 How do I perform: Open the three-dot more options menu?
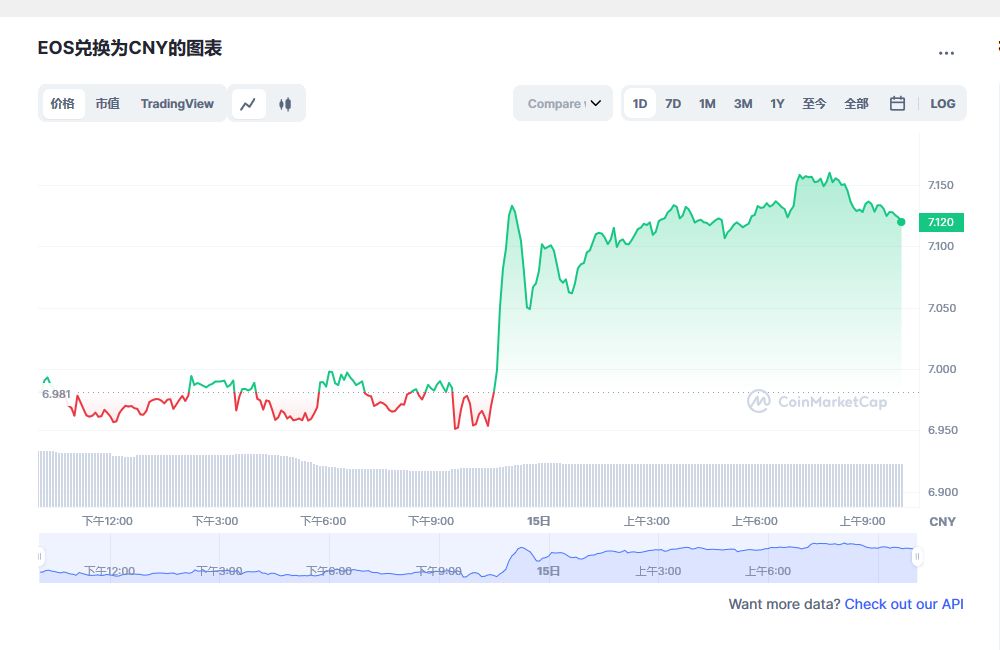click(x=946, y=53)
